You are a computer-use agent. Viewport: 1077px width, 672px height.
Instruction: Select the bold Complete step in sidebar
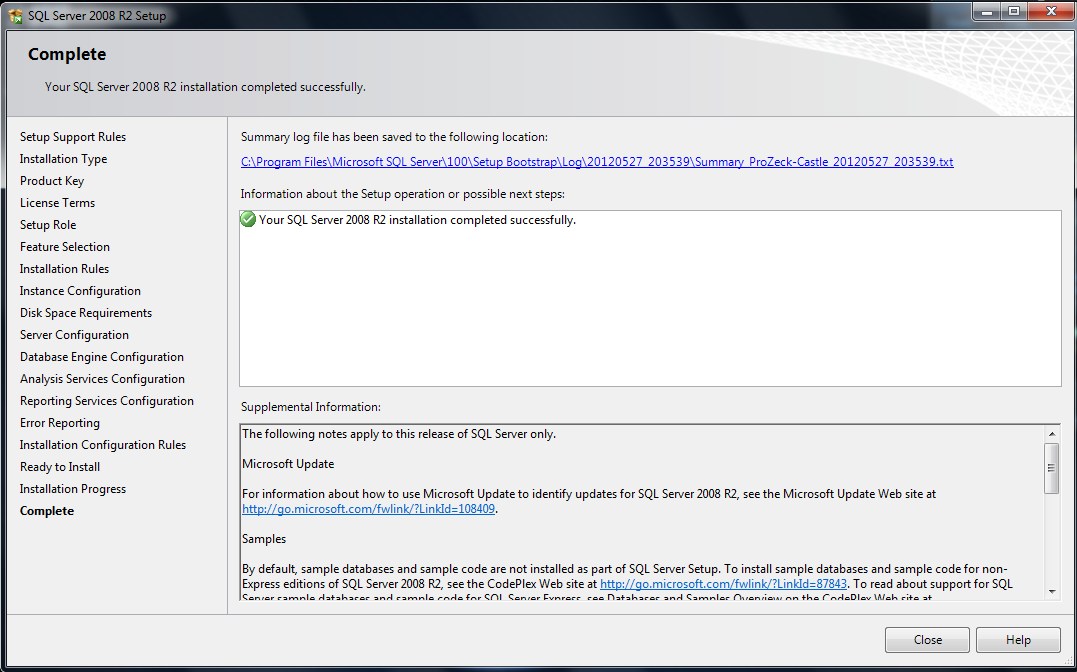click(x=47, y=511)
